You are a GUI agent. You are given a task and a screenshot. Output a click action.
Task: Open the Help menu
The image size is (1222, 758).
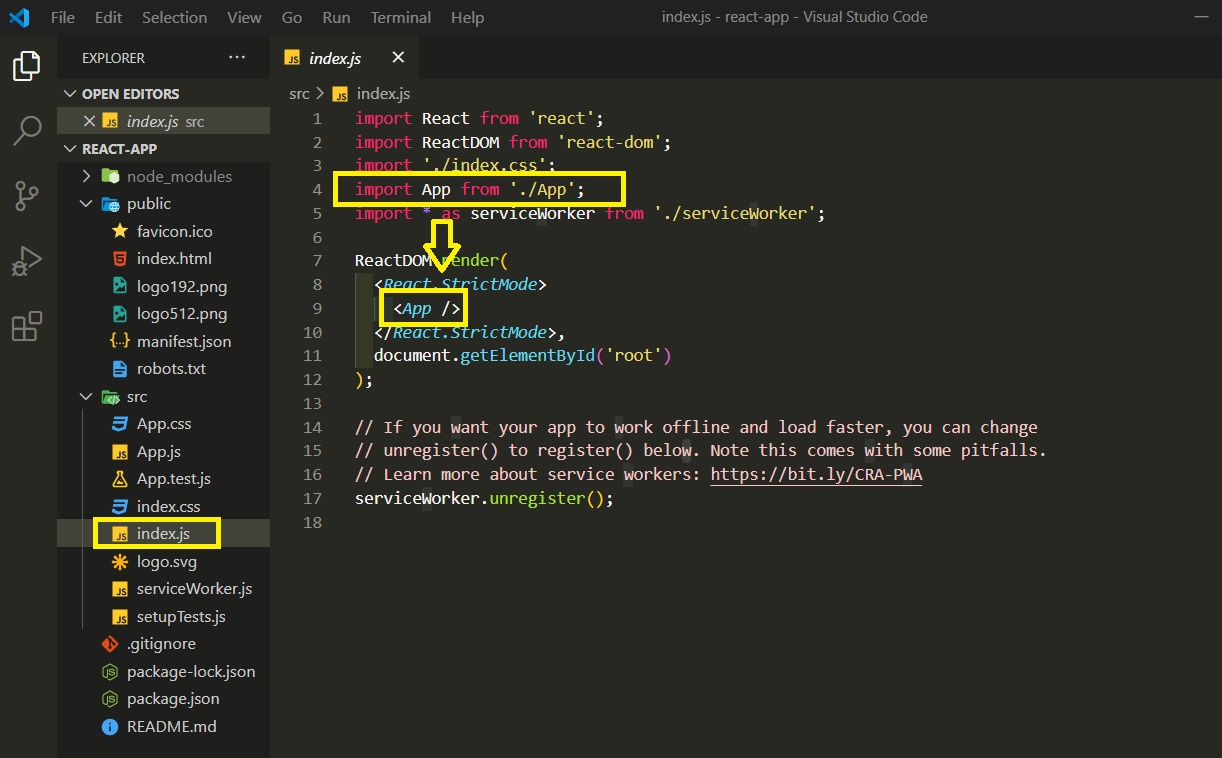click(x=467, y=17)
